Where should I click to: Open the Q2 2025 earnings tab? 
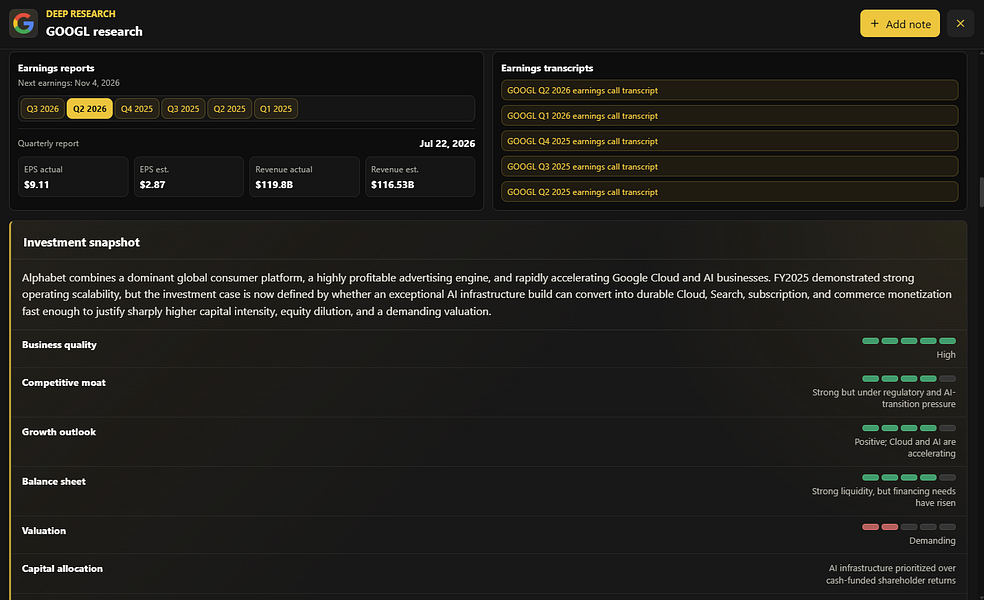point(230,109)
